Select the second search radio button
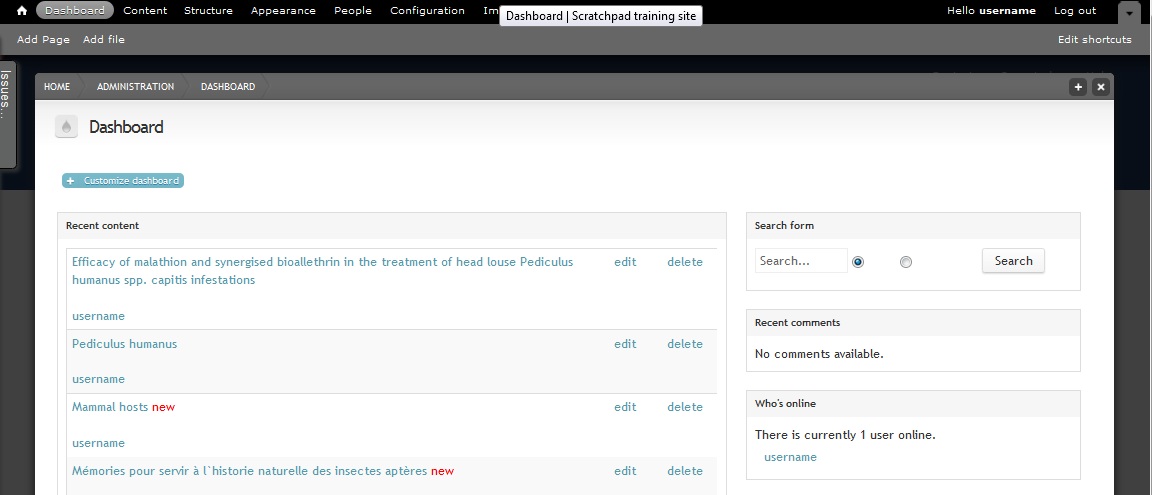The image size is (1152, 495). (906, 261)
